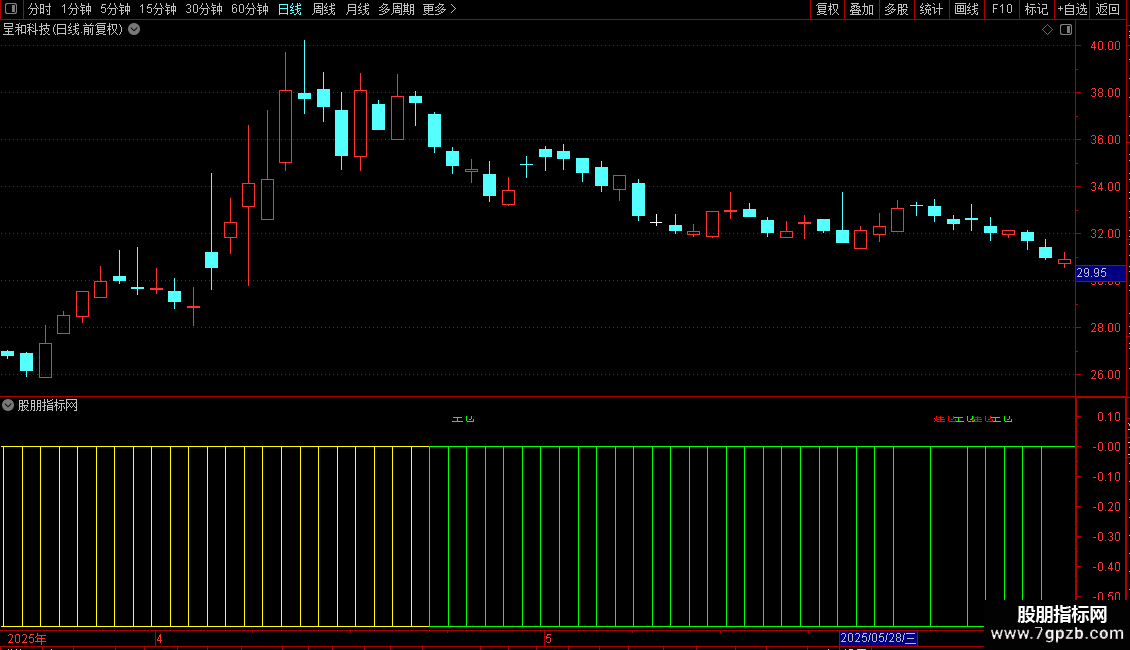This screenshot has height=650, width=1130.
Task: Open the 多周期 multi-period view
Action: (x=396, y=9)
